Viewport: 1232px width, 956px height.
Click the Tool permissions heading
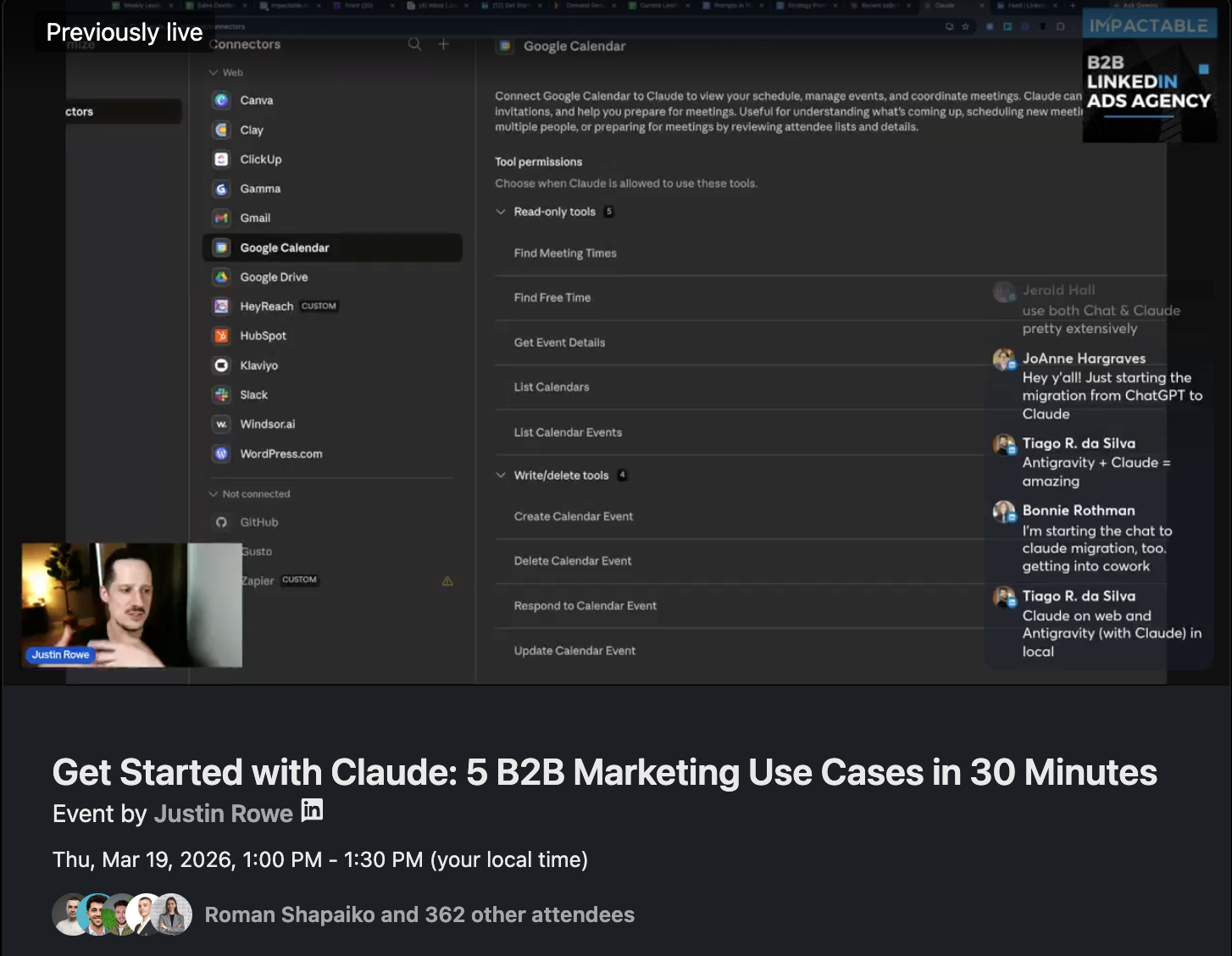tap(539, 162)
